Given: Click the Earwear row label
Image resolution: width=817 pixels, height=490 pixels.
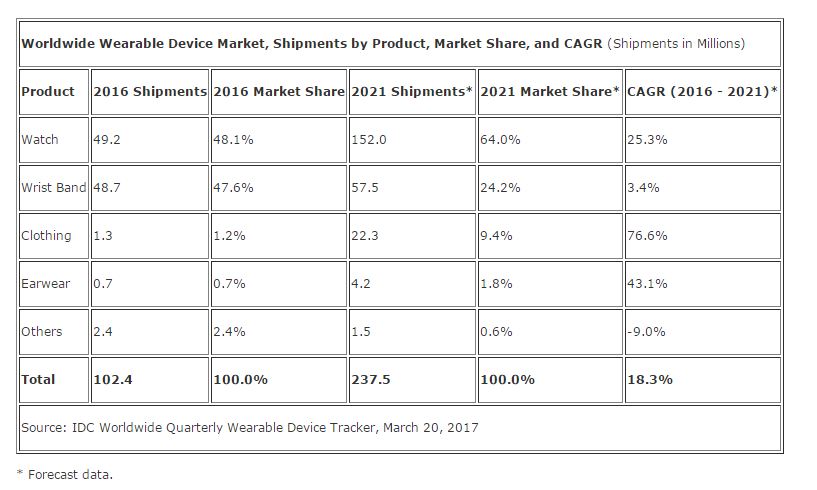Looking at the screenshot, I should coord(46,283).
